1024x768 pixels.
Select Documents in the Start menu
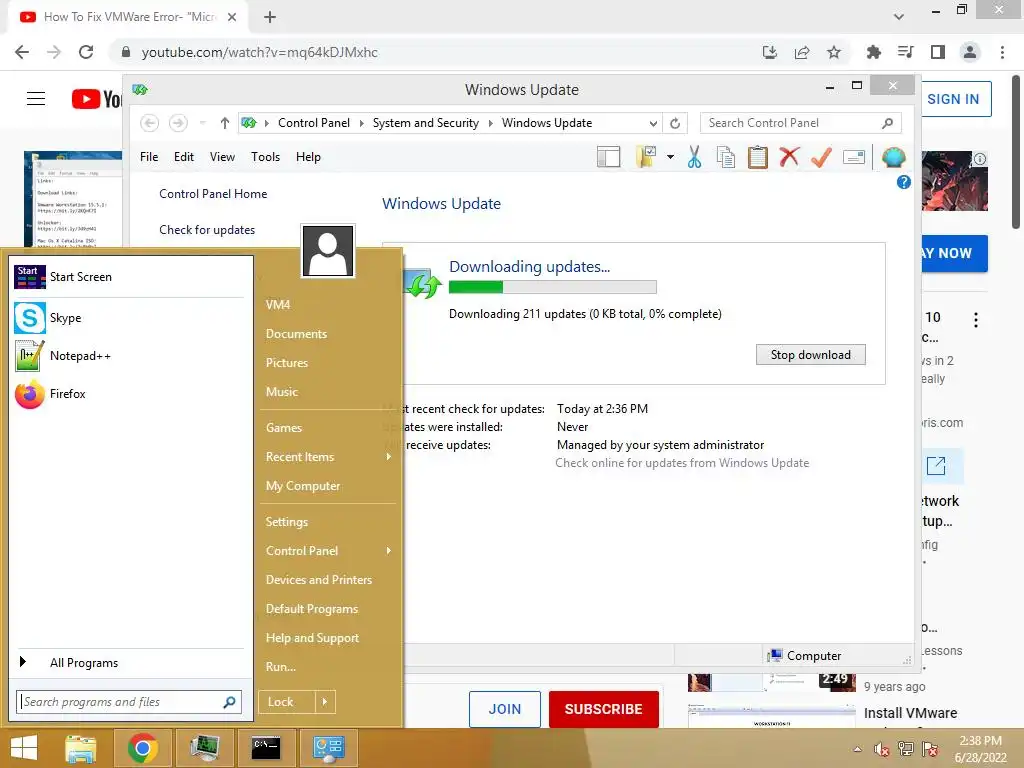296,334
